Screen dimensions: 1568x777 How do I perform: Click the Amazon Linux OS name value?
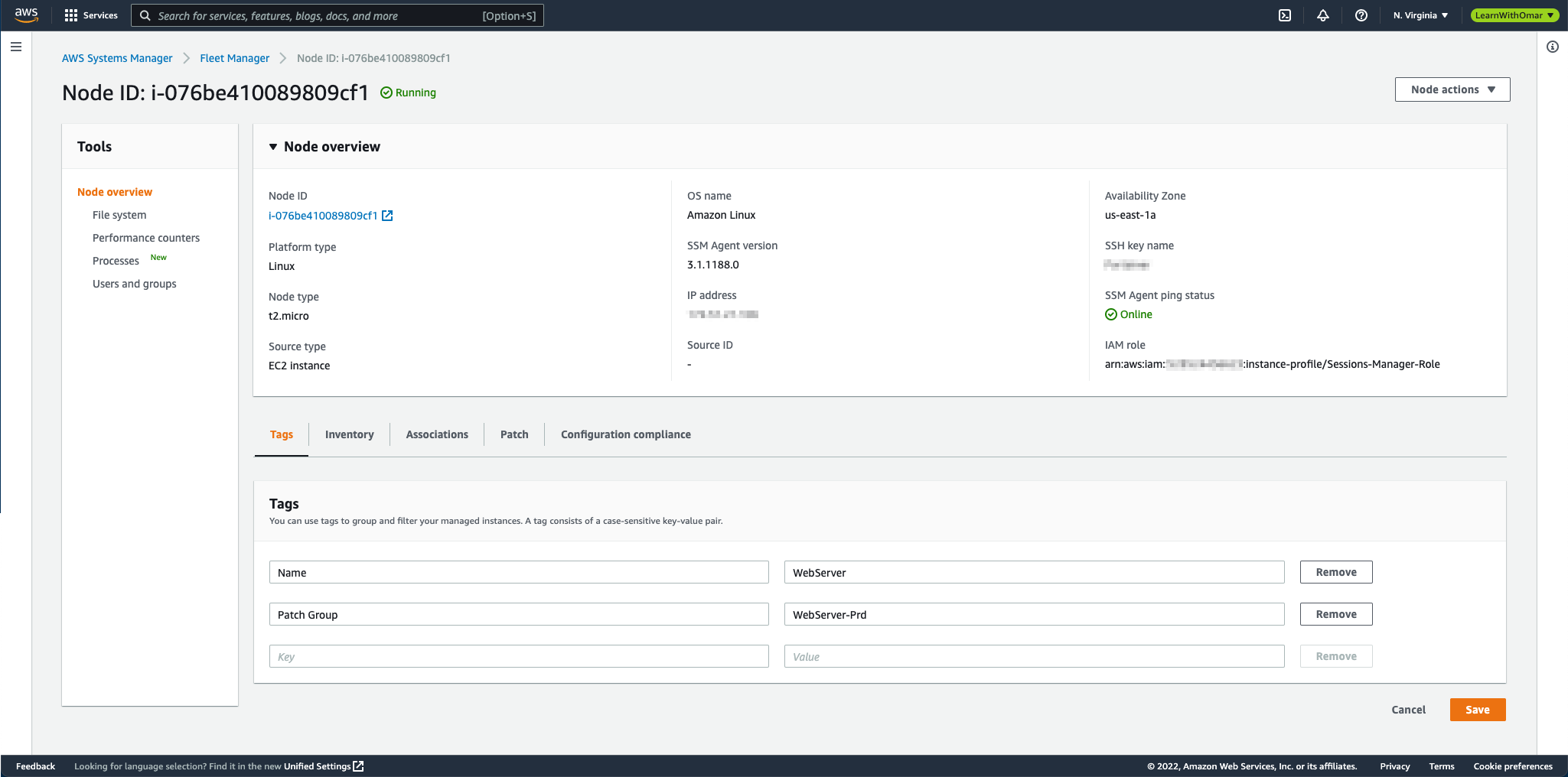pyautogui.click(x=721, y=215)
